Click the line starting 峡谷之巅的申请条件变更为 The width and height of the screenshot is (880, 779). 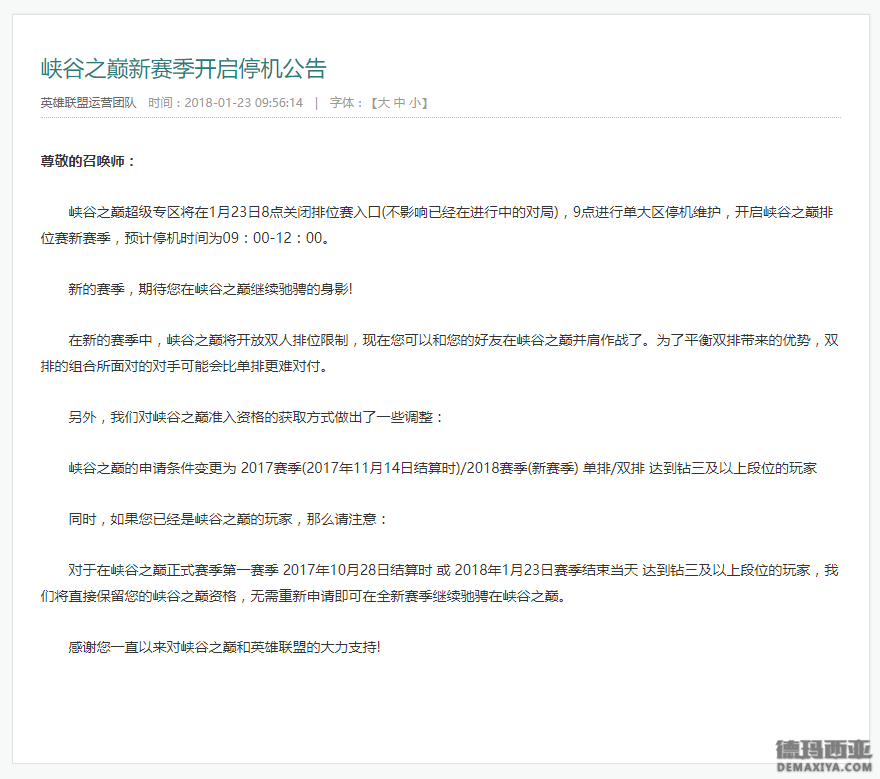[443, 468]
